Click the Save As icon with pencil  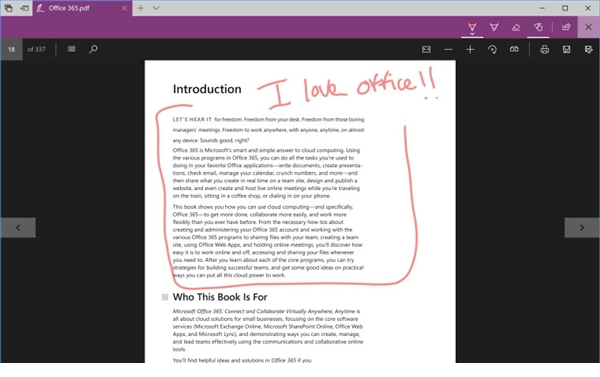tap(589, 49)
